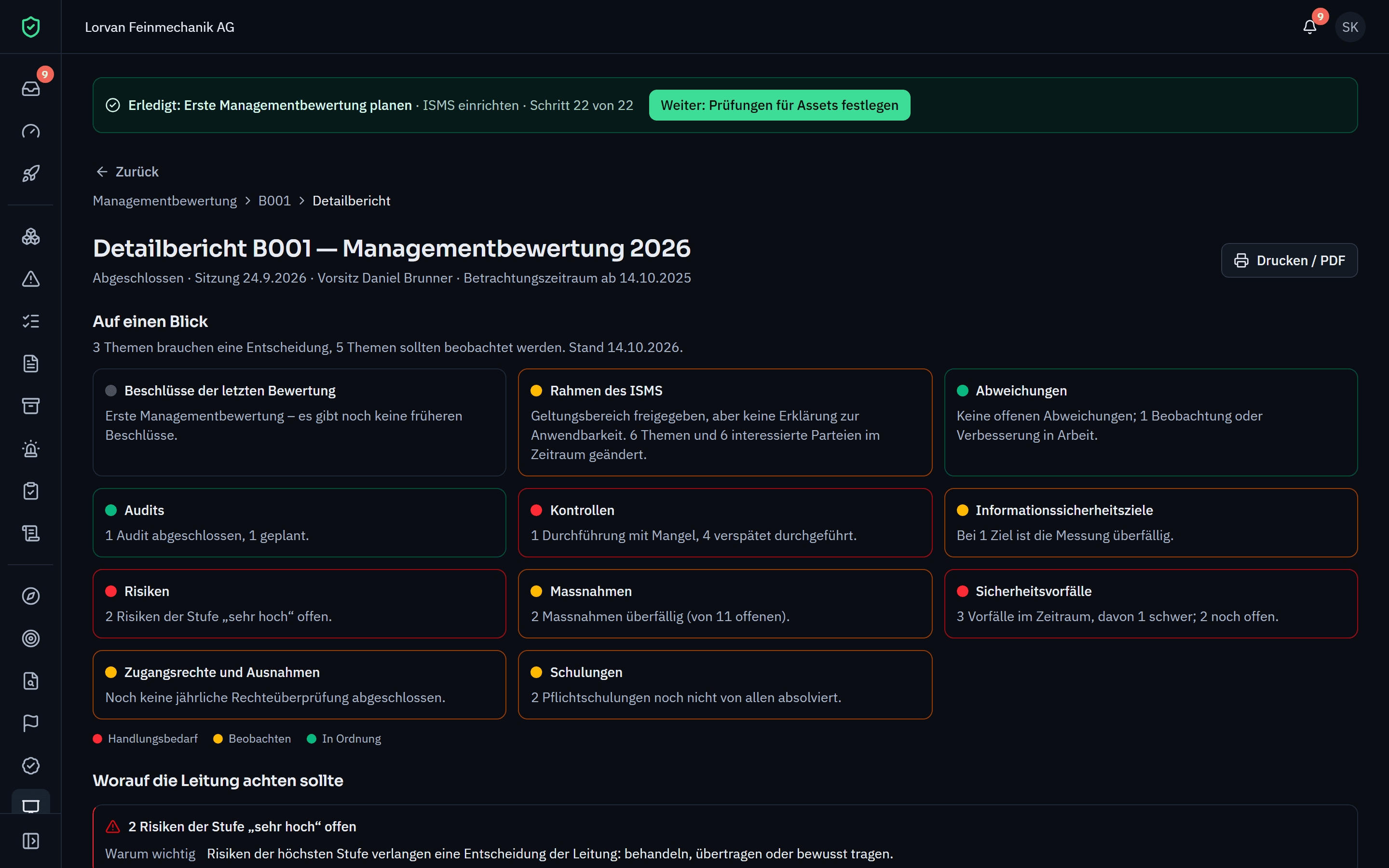The height and width of the screenshot is (868, 1389).
Task: Open the rocket setup icon
Action: click(x=30, y=174)
